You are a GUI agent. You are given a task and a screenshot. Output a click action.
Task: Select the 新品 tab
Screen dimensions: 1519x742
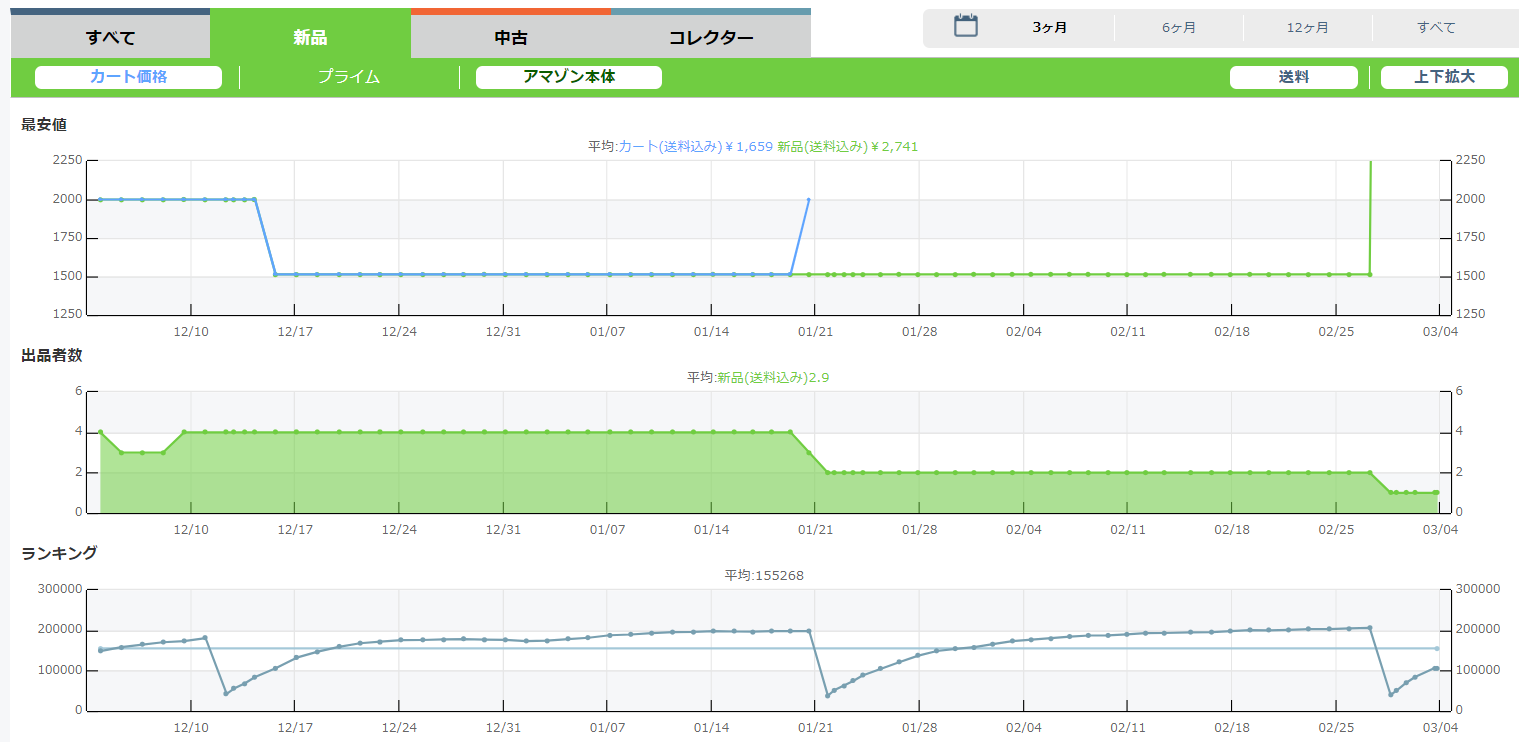tap(310, 38)
